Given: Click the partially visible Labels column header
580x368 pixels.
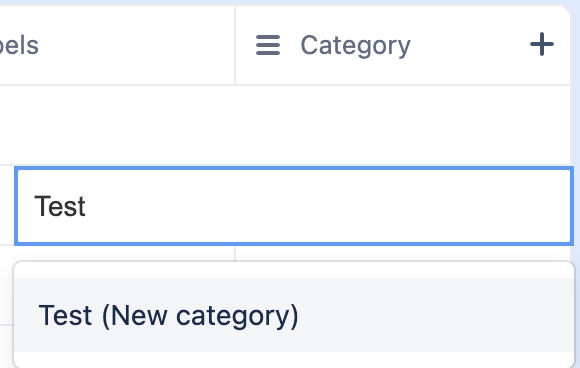Looking at the screenshot, I should click(117, 45).
